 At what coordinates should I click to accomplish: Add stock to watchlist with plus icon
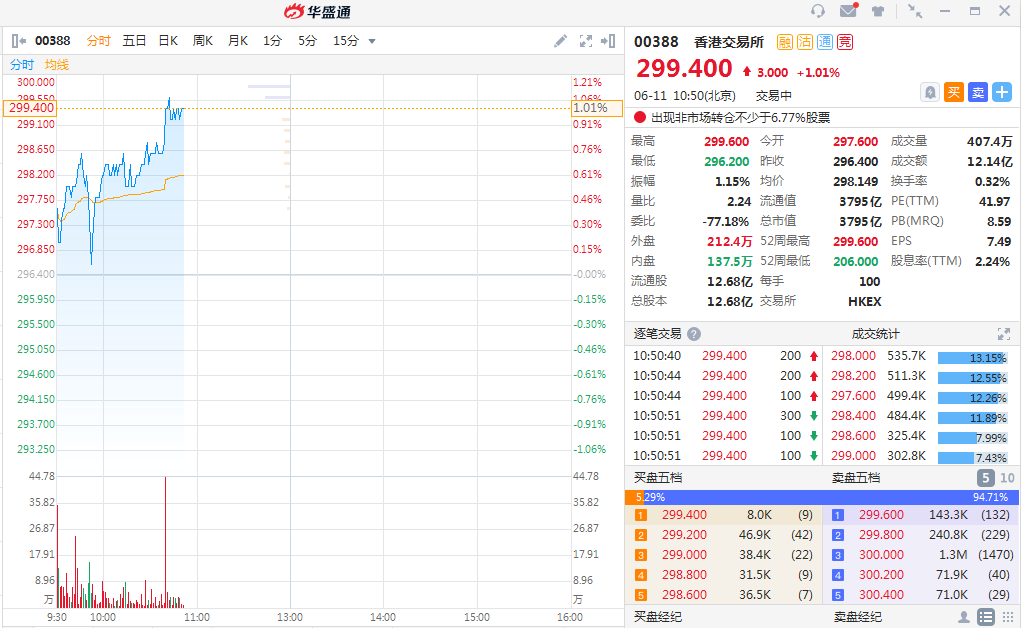(x=1002, y=92)
